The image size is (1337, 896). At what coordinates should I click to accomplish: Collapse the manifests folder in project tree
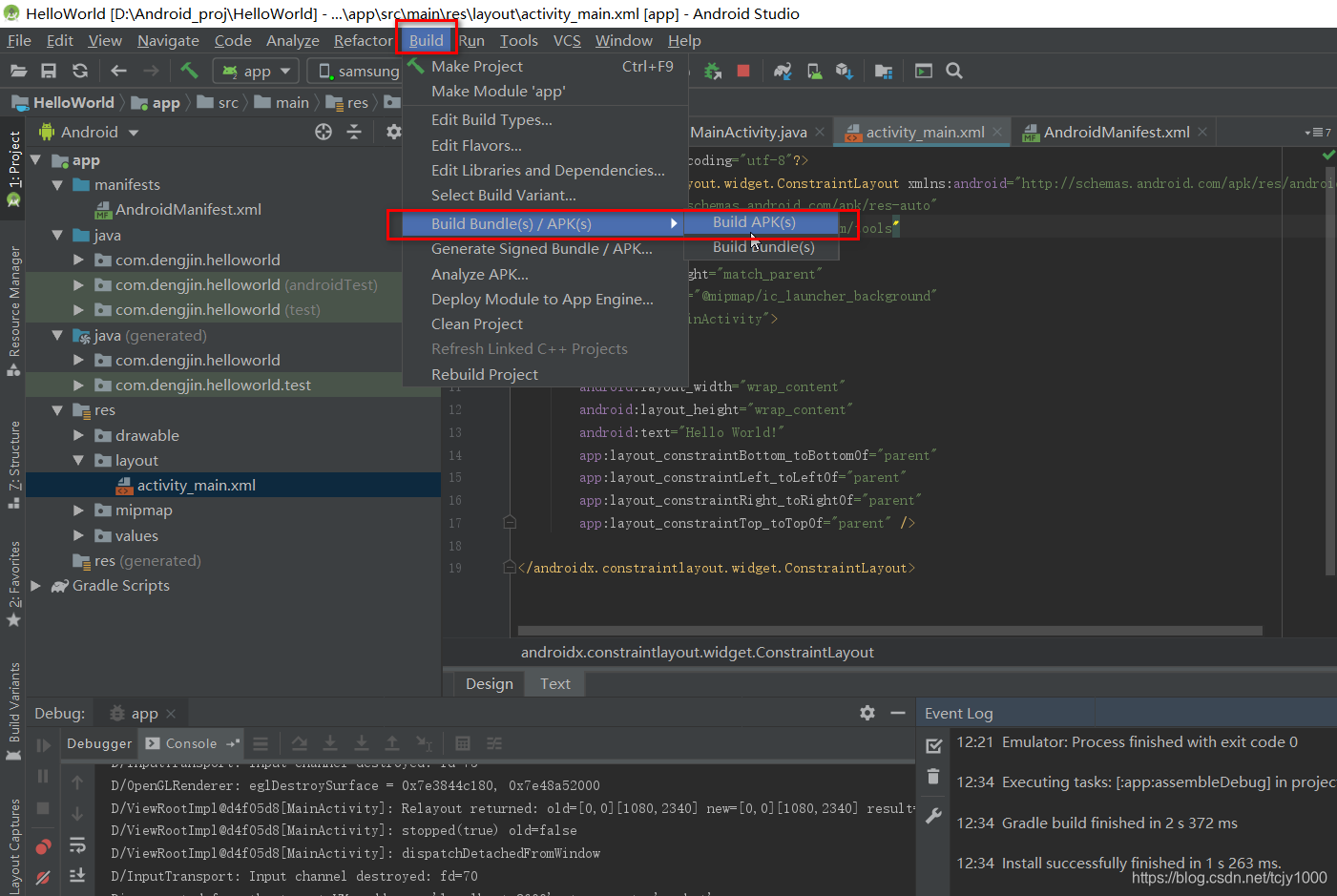click(57, 185)
